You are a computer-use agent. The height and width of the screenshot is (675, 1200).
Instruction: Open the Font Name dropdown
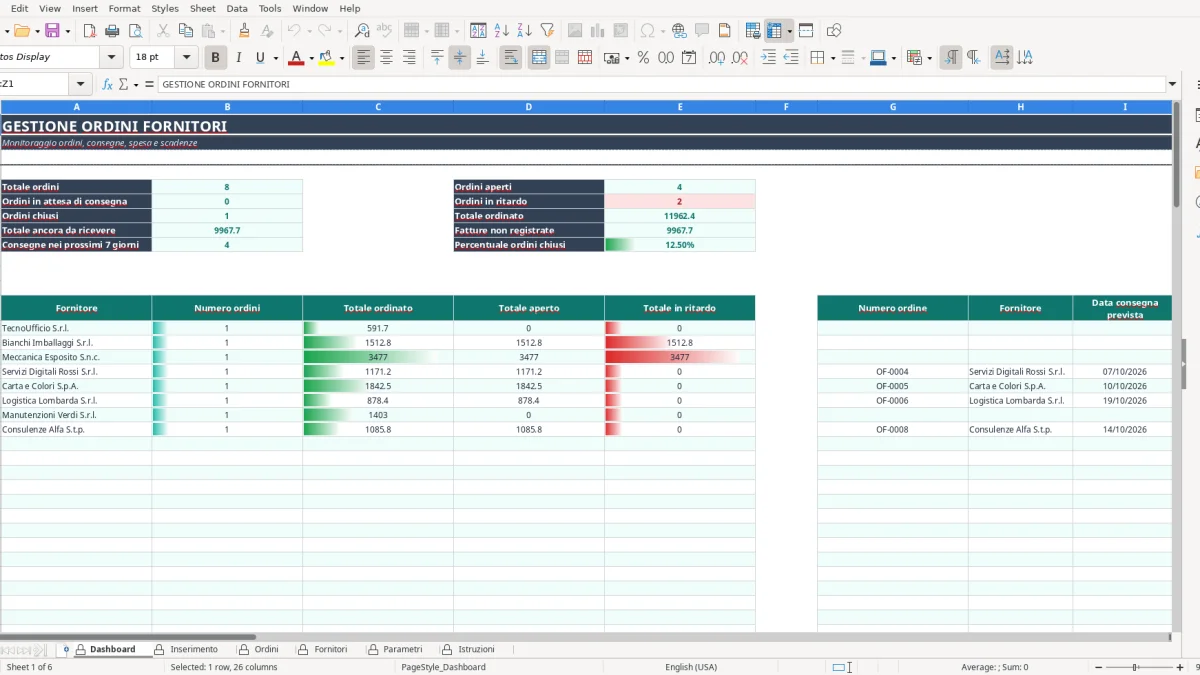point(112,58)
